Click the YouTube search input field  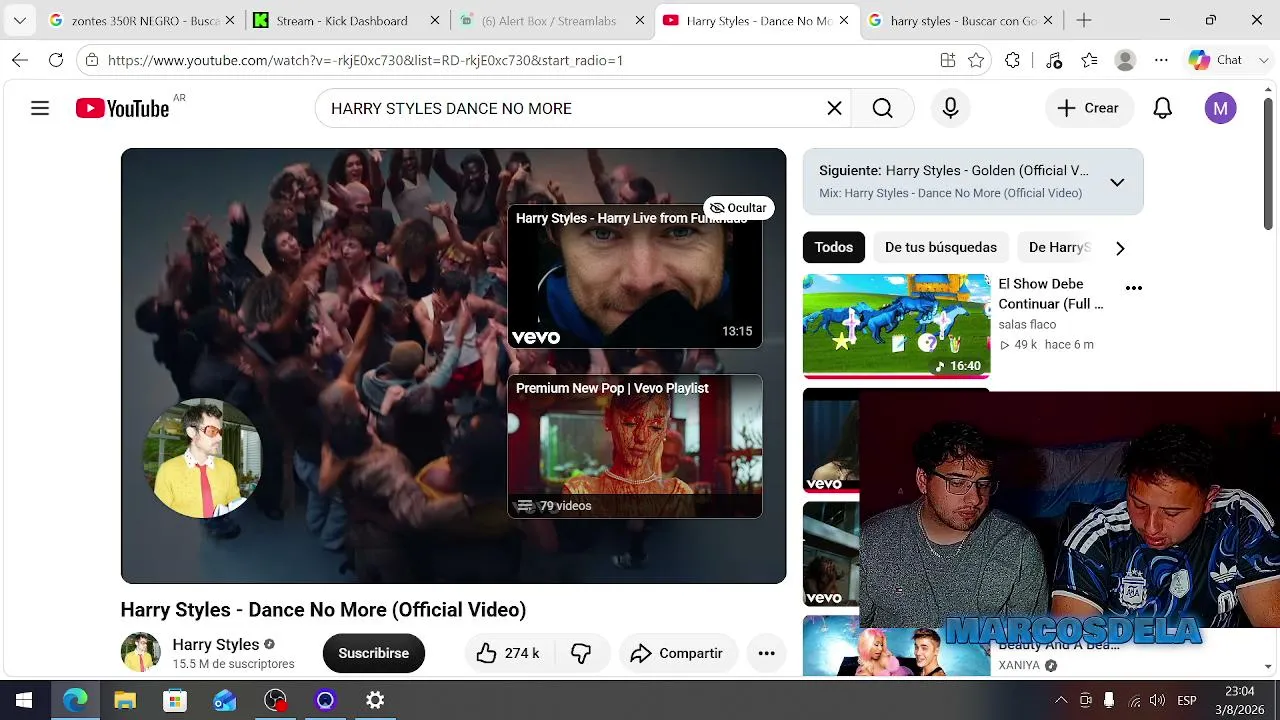570,108
